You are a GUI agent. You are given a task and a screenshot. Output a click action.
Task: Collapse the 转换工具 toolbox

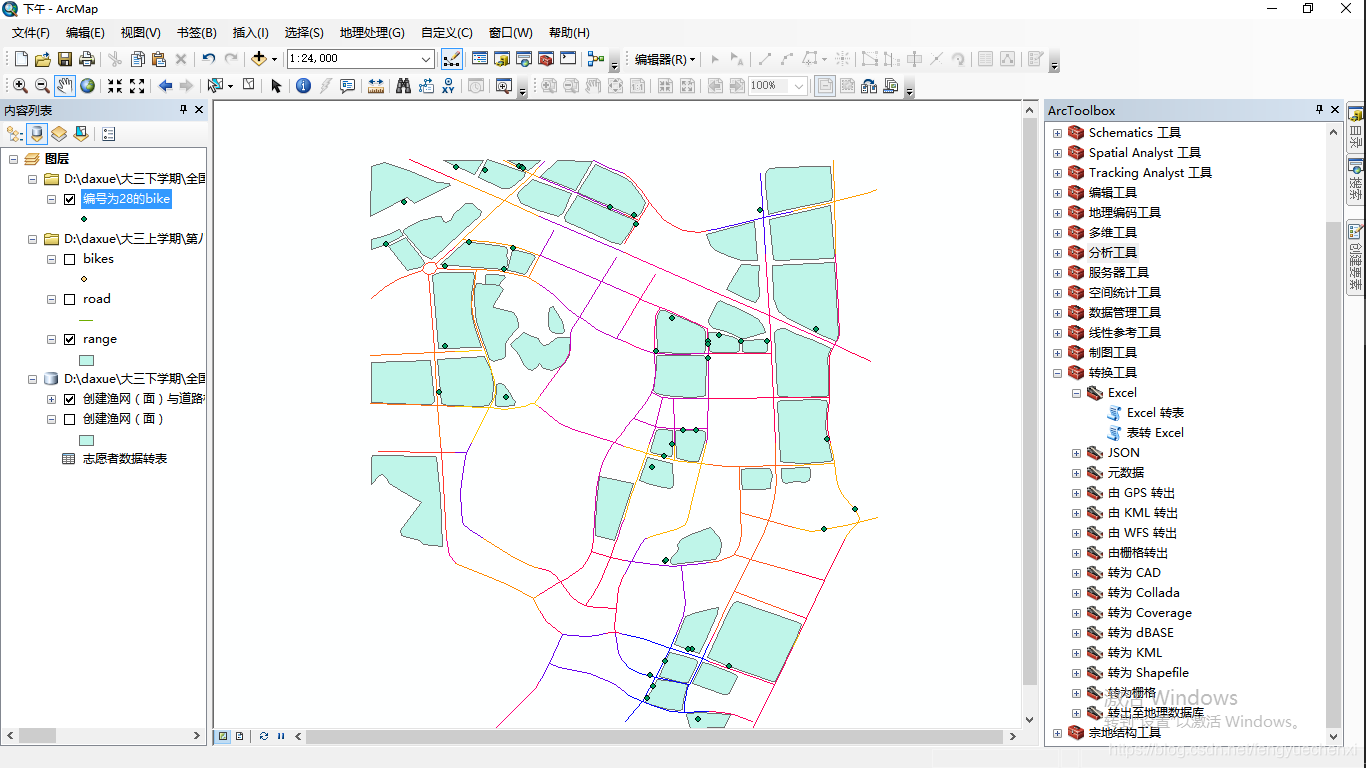[x=1057, y=373]
